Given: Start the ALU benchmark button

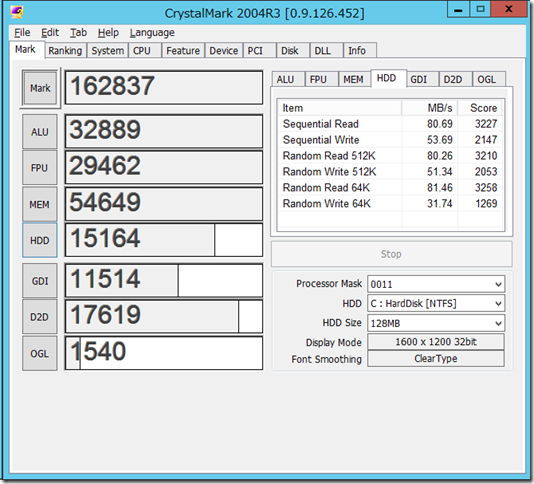Looking at the screenshot, I should coord(40,132).
